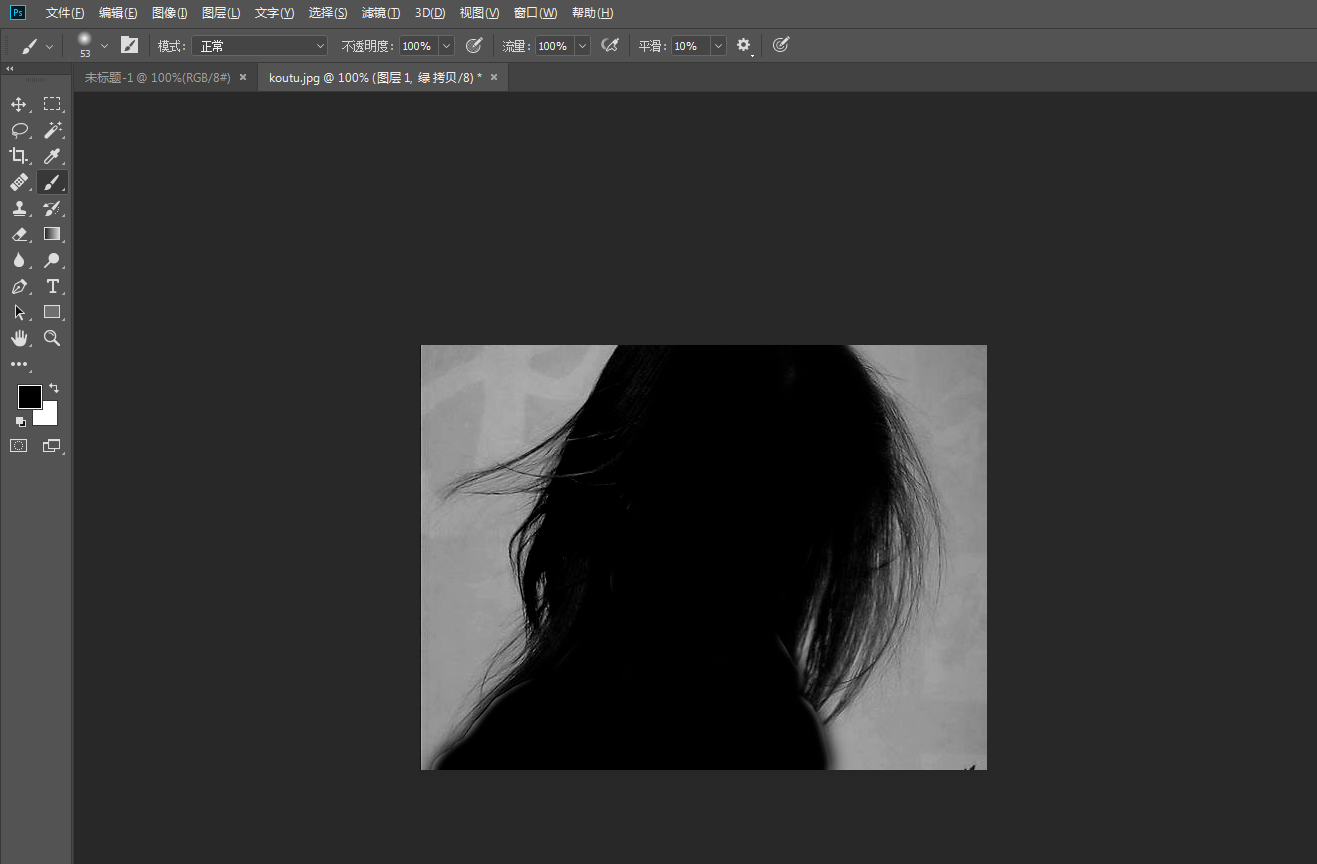Expand the 平滑 smoothing slider arrow
Viewport: 1317px width, 864px height.
[x=718, y=46]
